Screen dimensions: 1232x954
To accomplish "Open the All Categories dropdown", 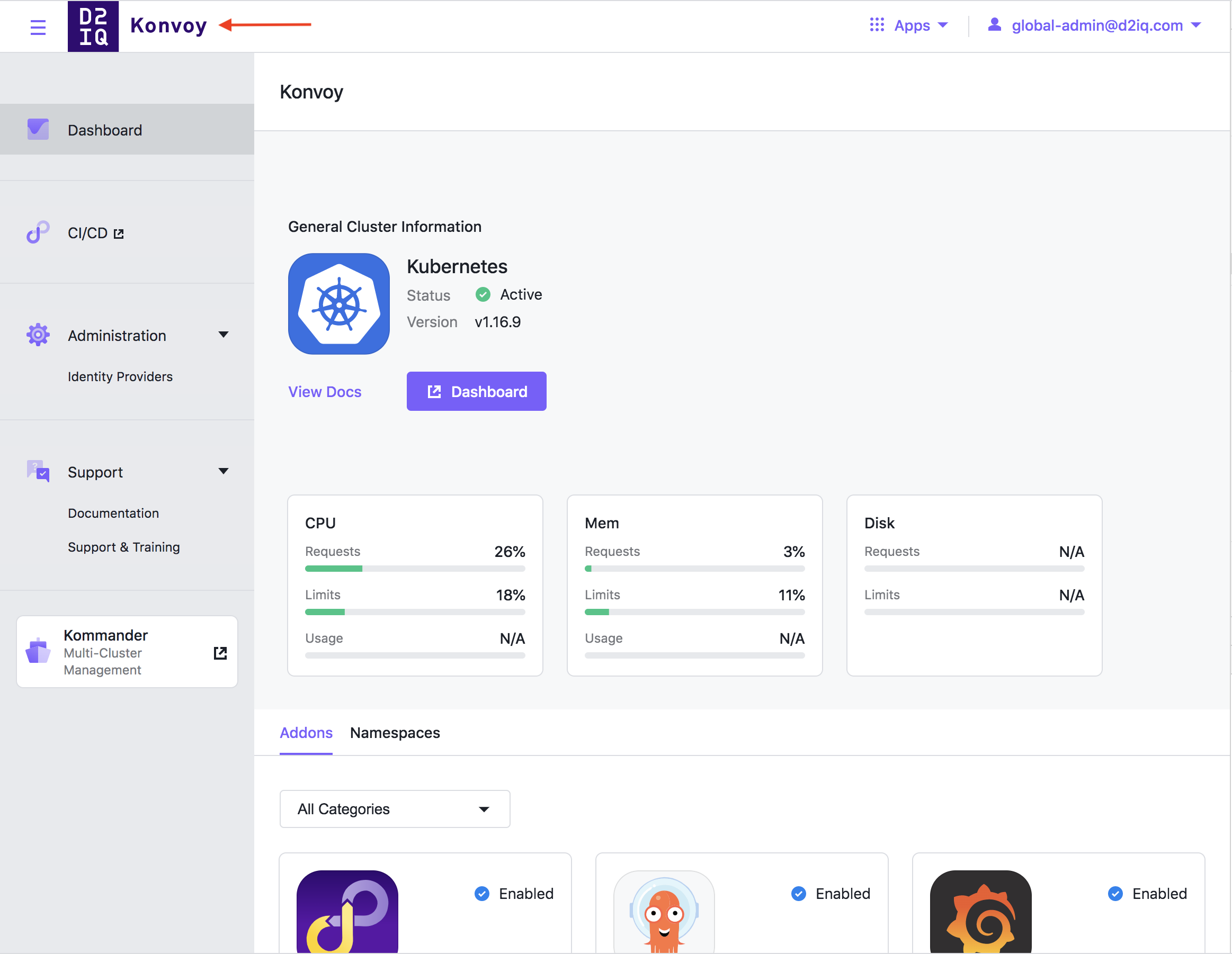I will tap(395, 809).
